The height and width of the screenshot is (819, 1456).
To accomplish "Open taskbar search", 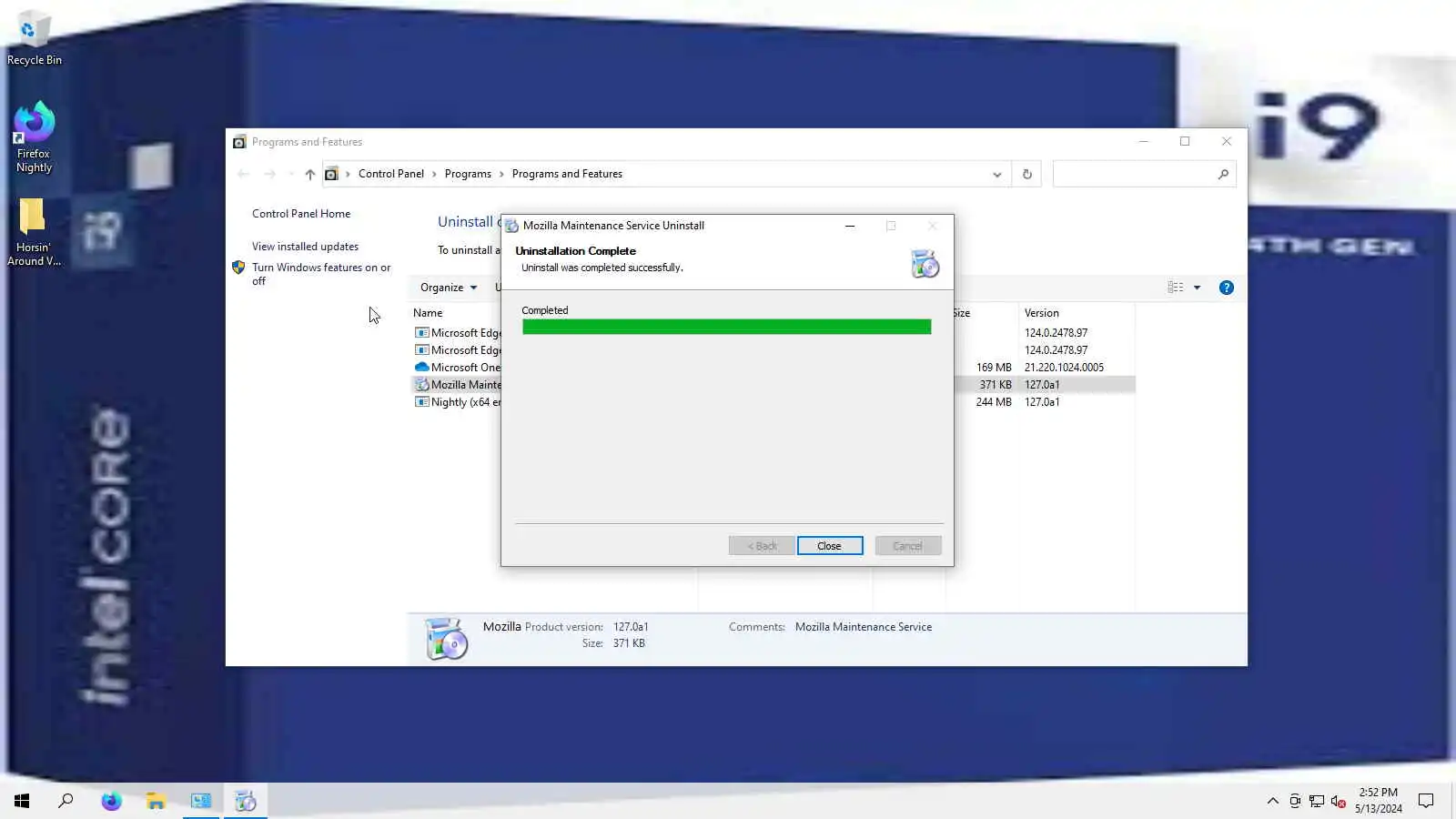I will click(66, 801).
